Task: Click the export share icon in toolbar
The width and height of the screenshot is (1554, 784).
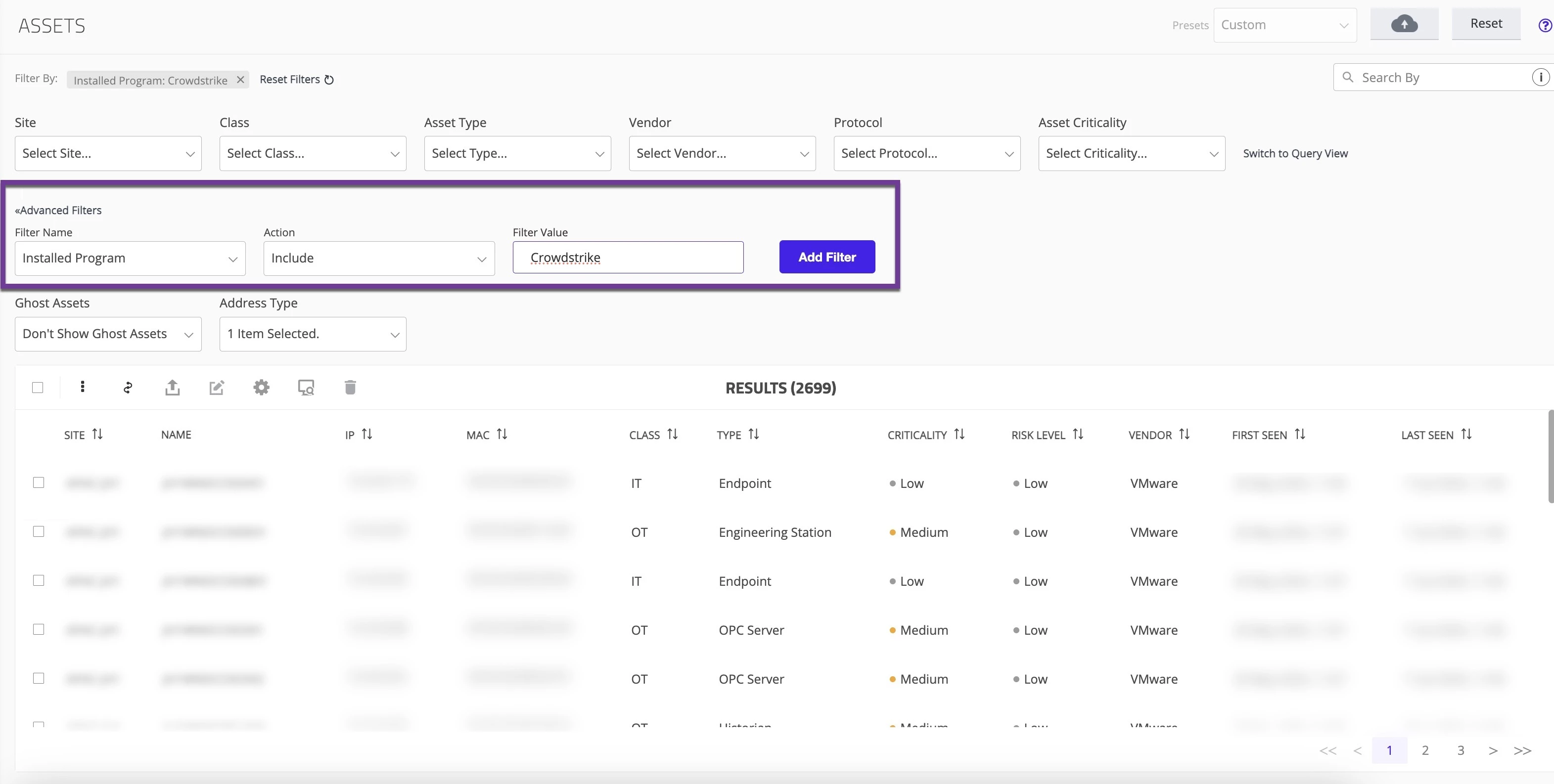Action: coord(173,387)
